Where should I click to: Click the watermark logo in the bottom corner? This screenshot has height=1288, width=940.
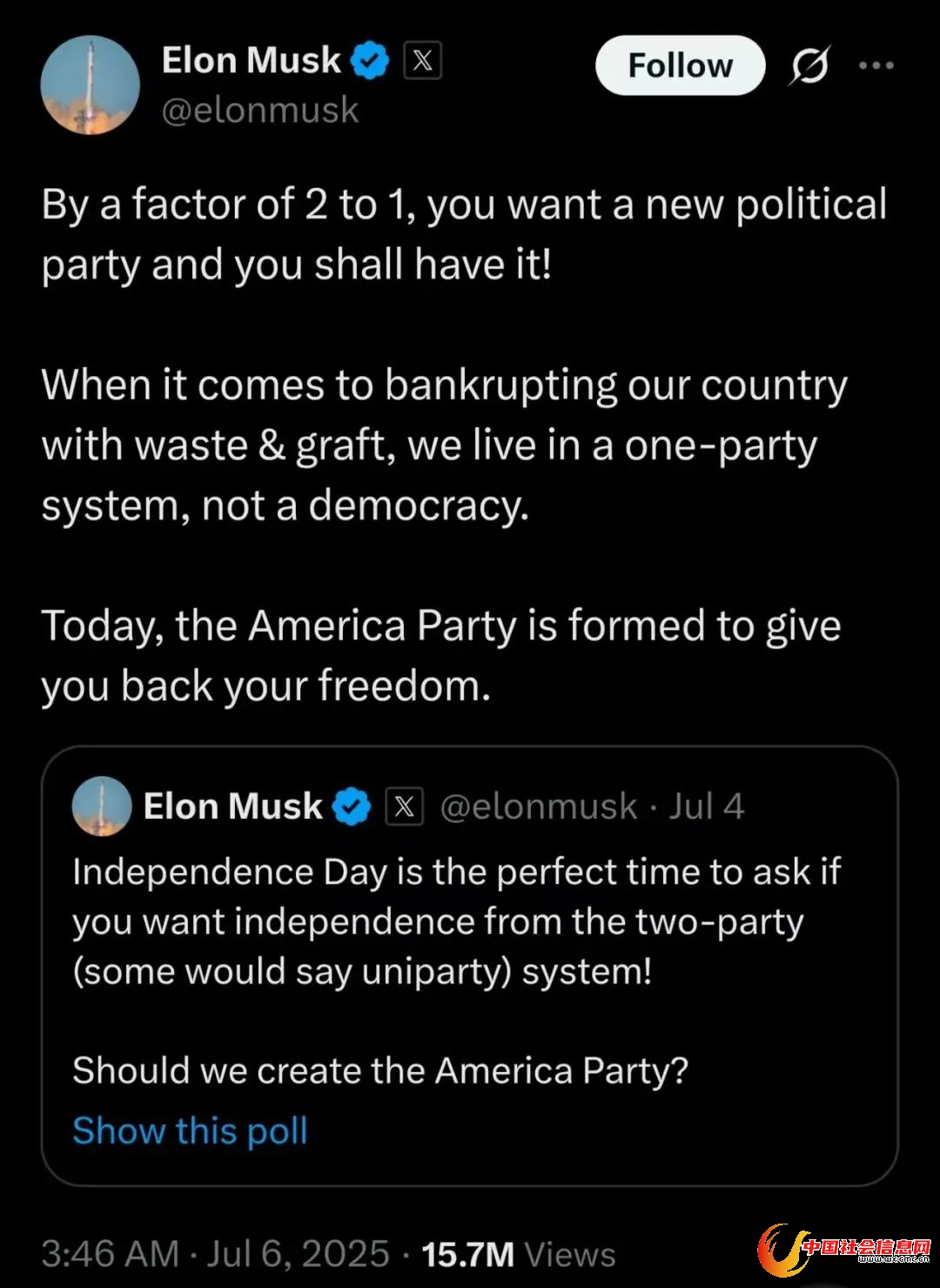tap(844, 1251)
